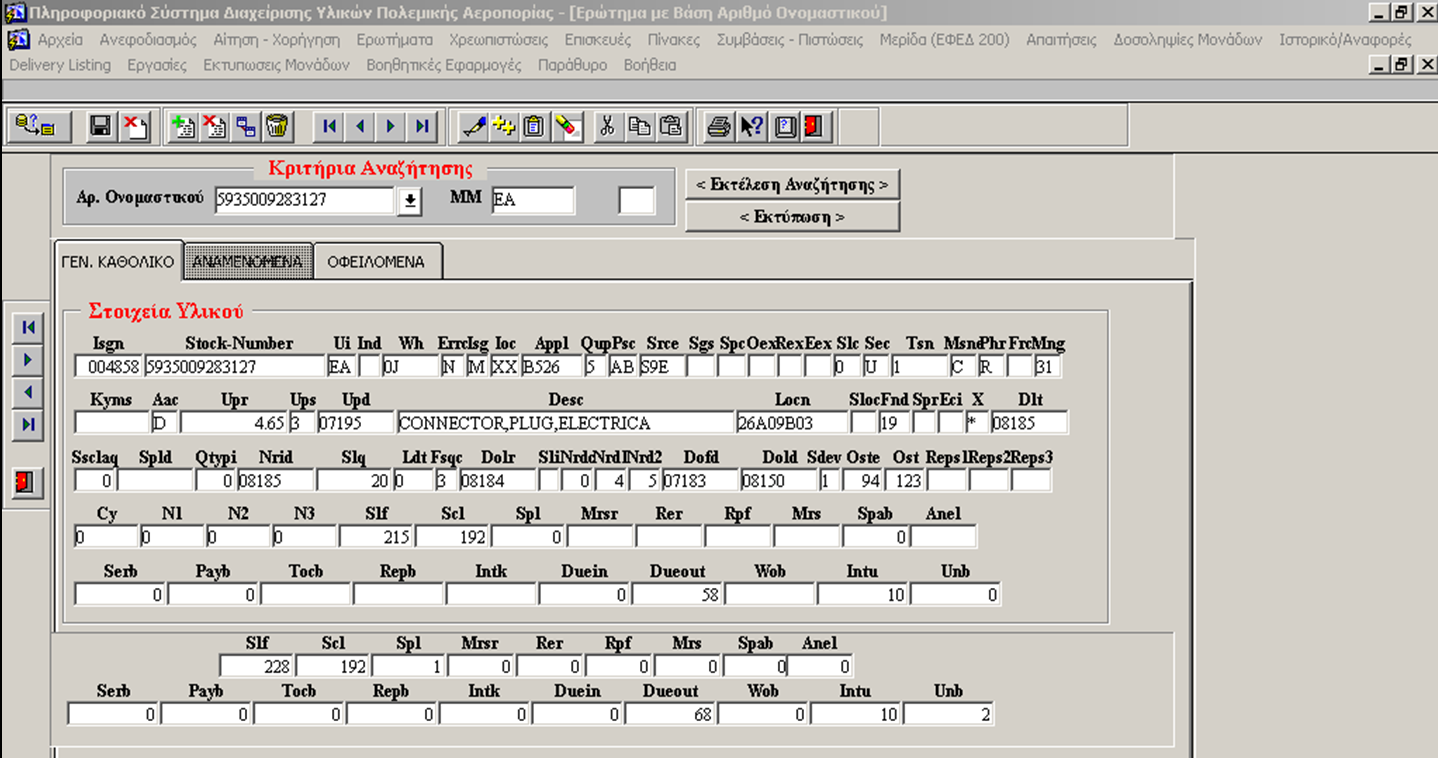
Task: Click the green plus insert record icon
Action: coord(183,126)
